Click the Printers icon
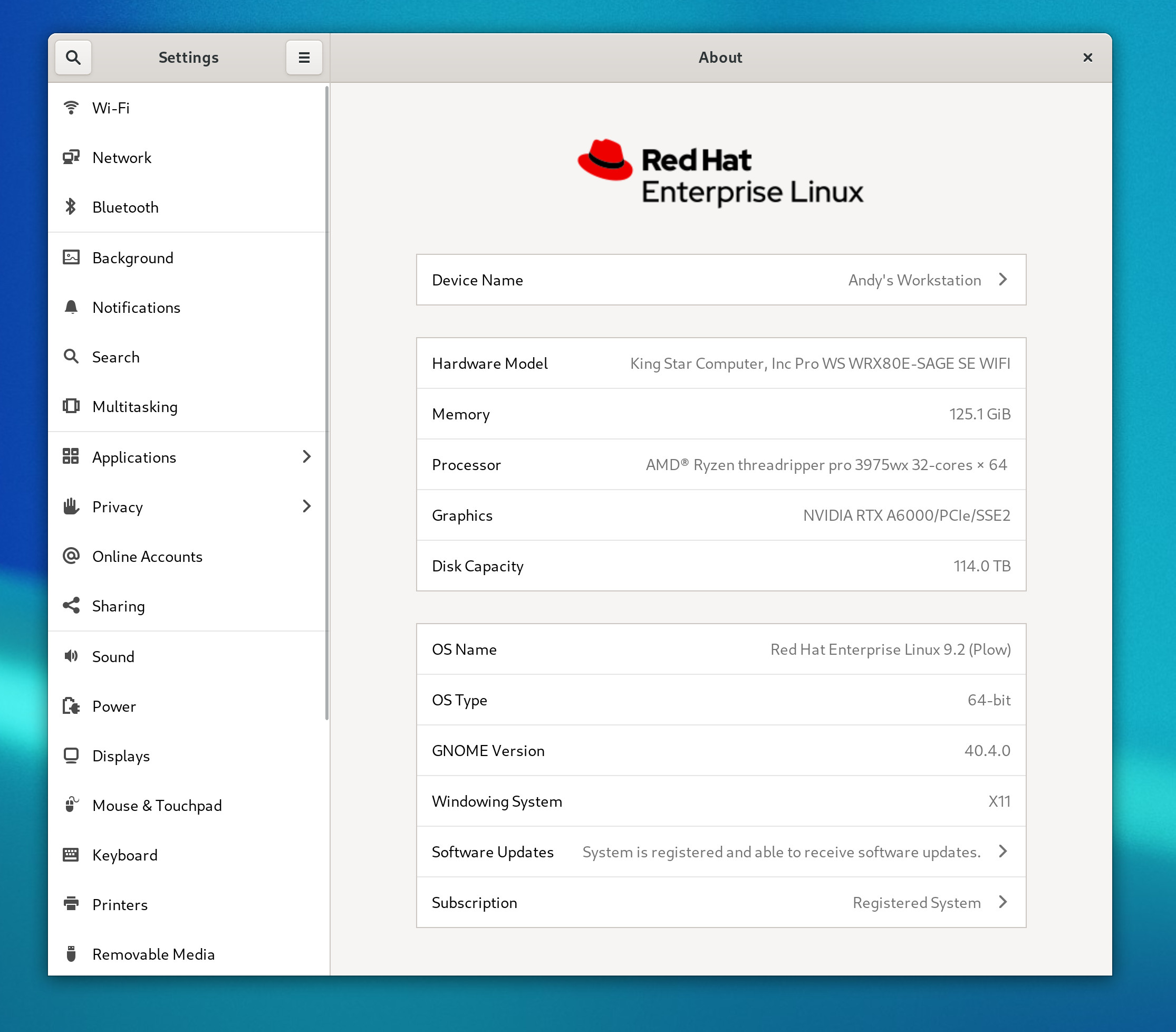Screen dimensions: 1176x1032 tap(71, 904)
